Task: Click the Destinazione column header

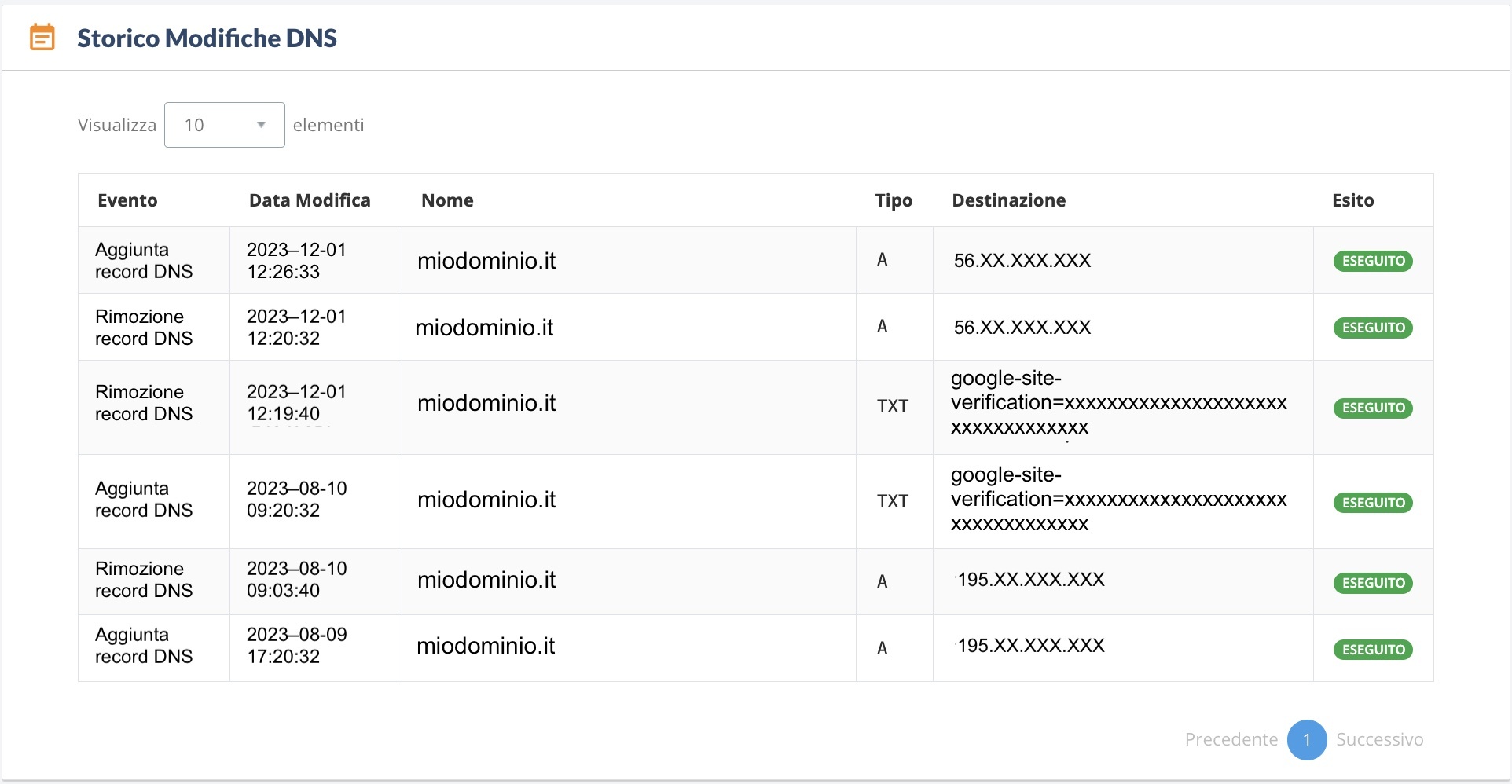Action: pyautogui.click(x=1008, y=200)
